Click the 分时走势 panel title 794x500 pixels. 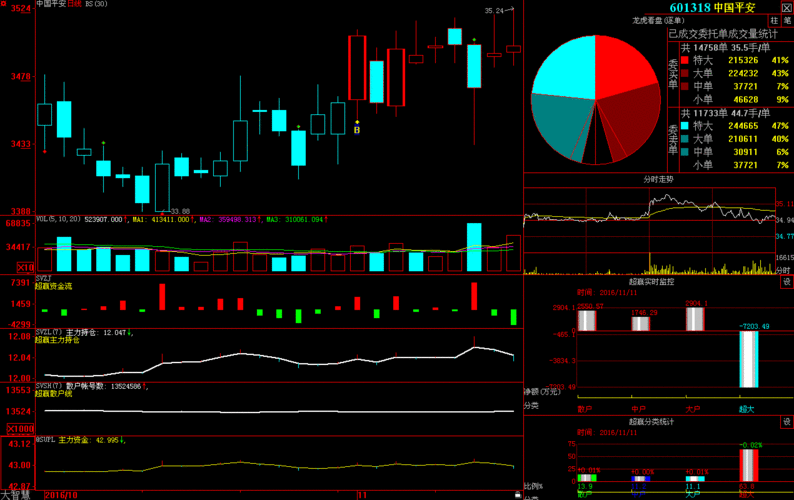[x=658, y=179]
